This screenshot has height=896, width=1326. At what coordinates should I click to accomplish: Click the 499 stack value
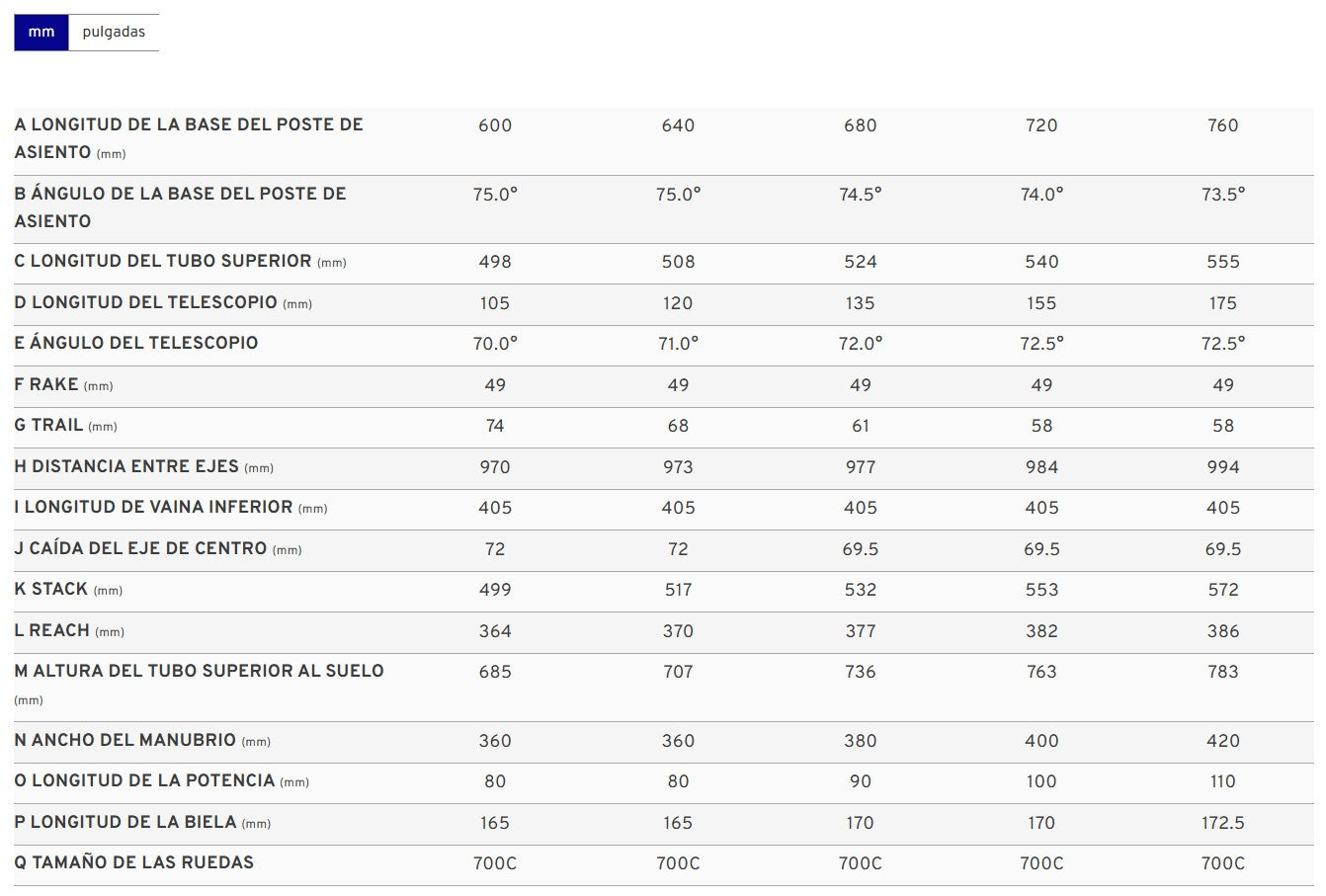click(495, 590)
